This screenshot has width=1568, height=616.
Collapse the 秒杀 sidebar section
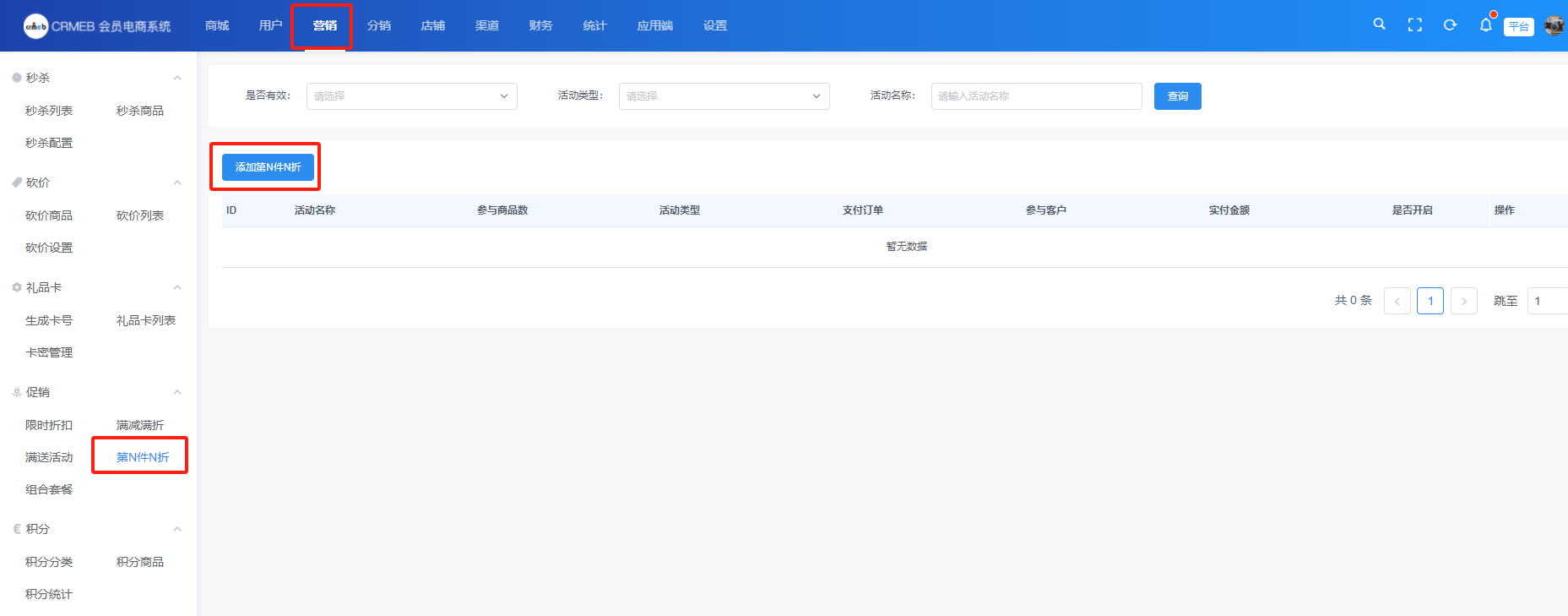pyautogui.click(x=177, y=78)
